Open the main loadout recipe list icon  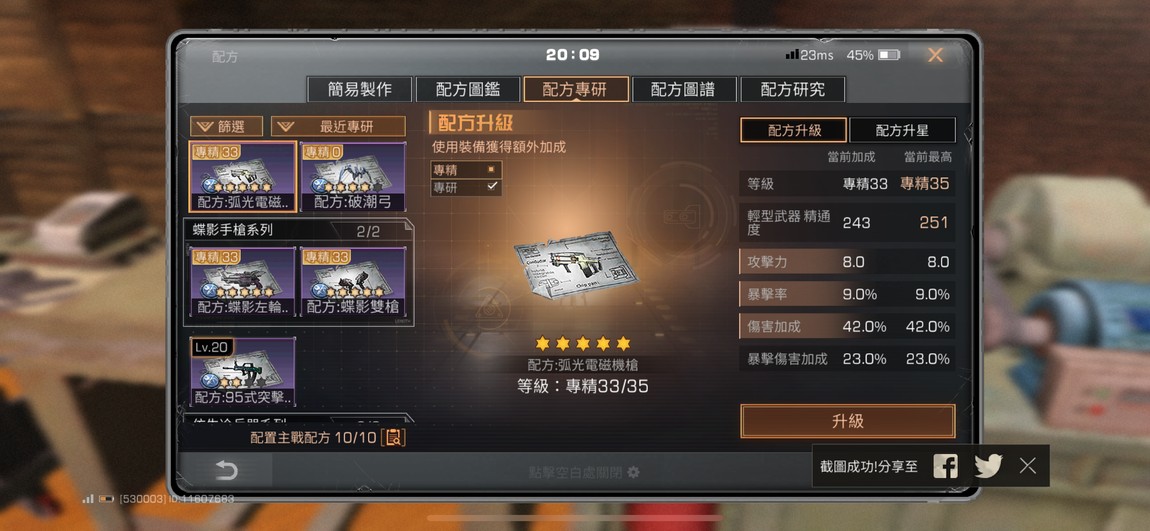click(x=395, y=439)
